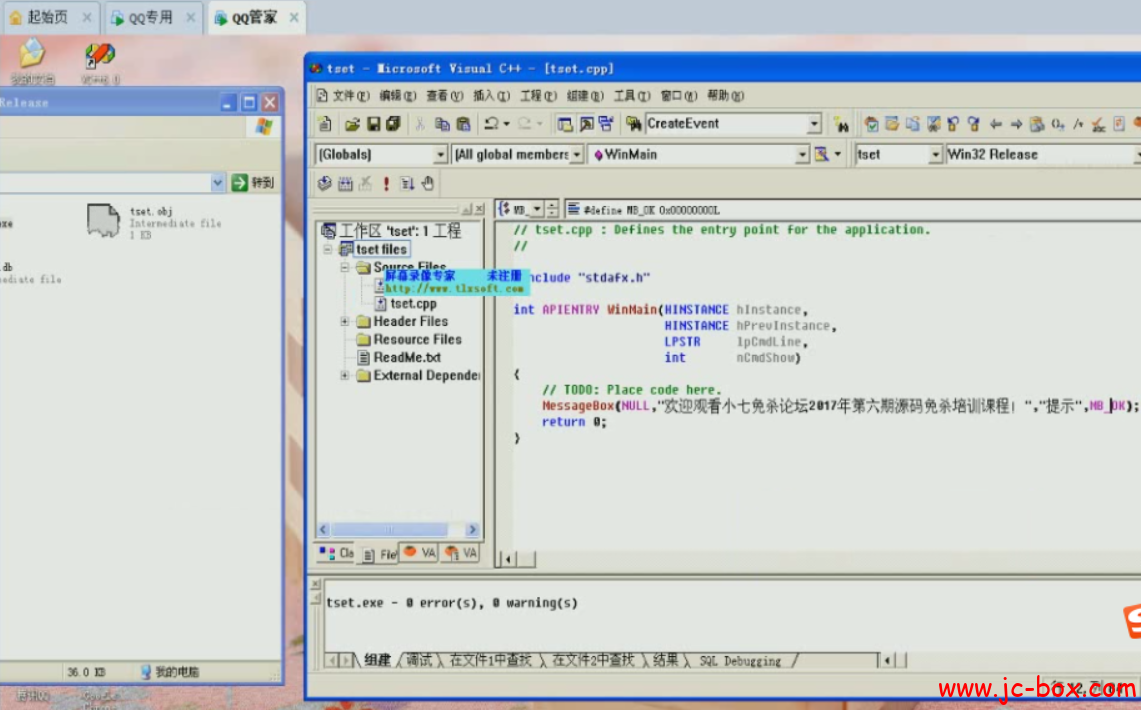
Task: Open the Explorer address bar dropdown
Action: 217,183
